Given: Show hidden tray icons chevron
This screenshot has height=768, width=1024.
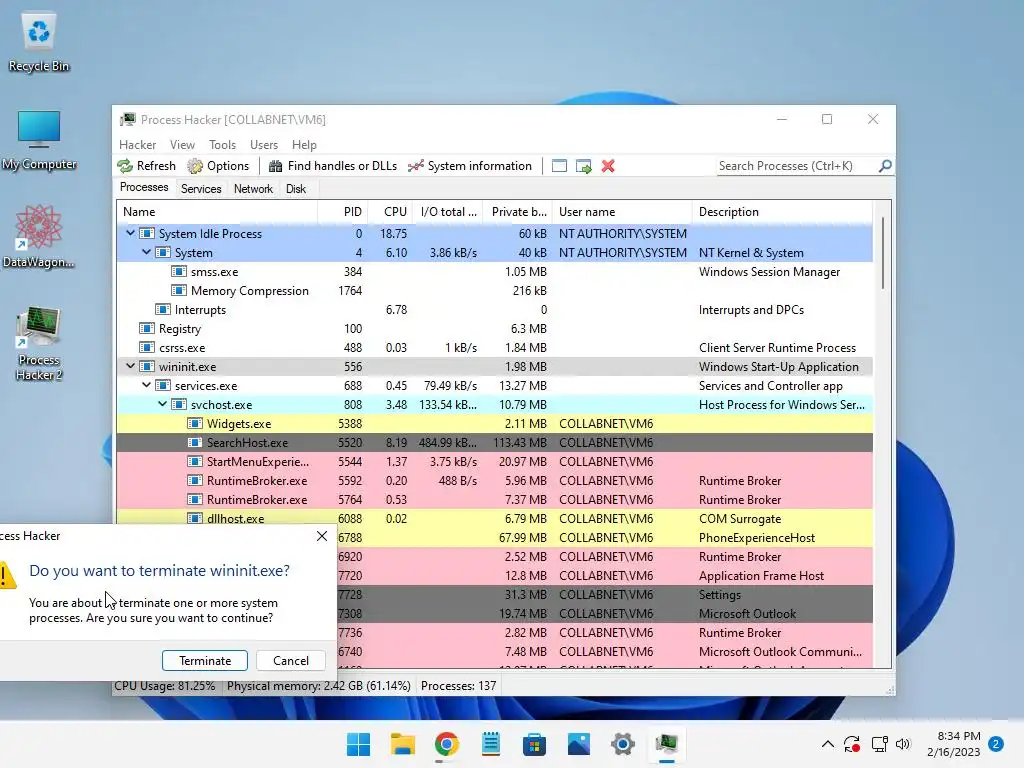Looking at the screenshot, I should [x=827, y=744].
